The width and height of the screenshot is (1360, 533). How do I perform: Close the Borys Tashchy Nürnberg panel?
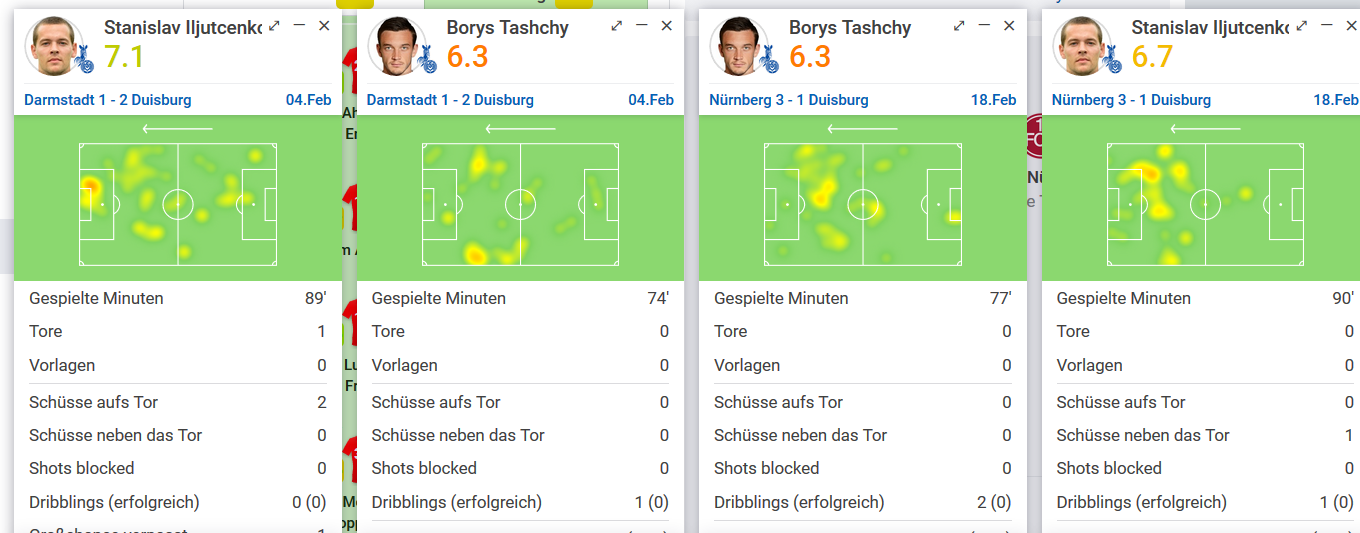pos(1009,26)
